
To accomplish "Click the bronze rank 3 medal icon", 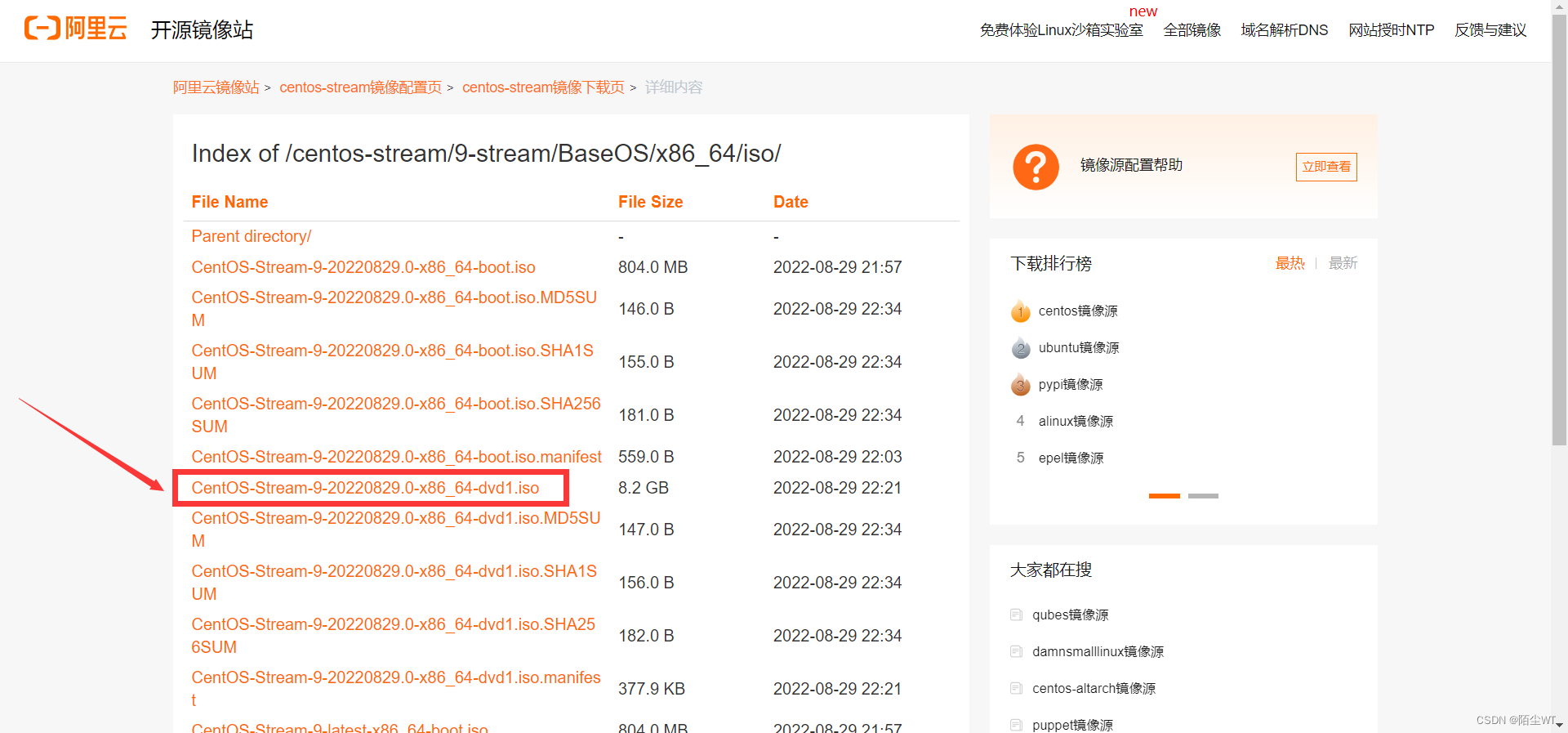I will (1020, 385).
